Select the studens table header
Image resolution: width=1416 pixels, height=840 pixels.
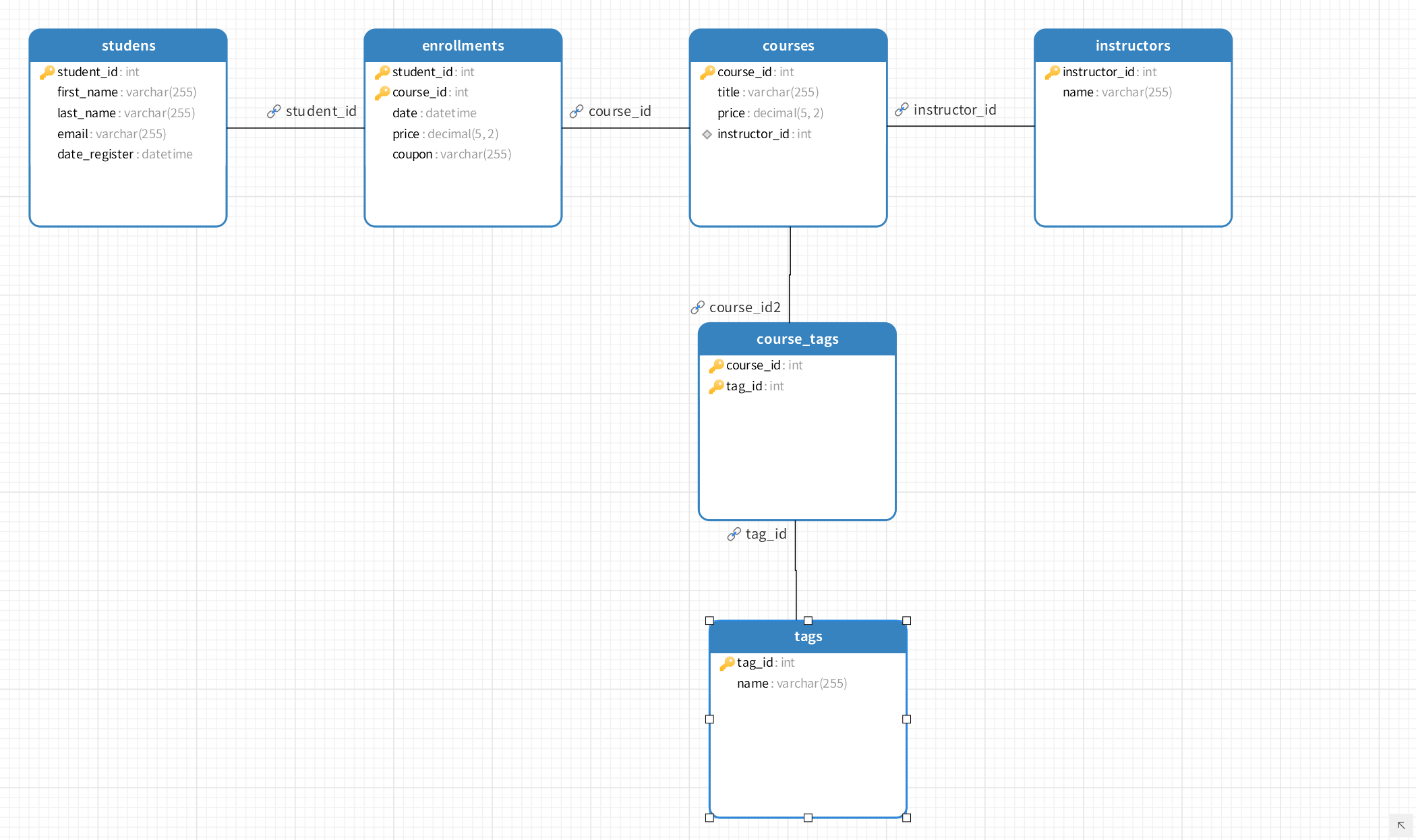point(128,46)
